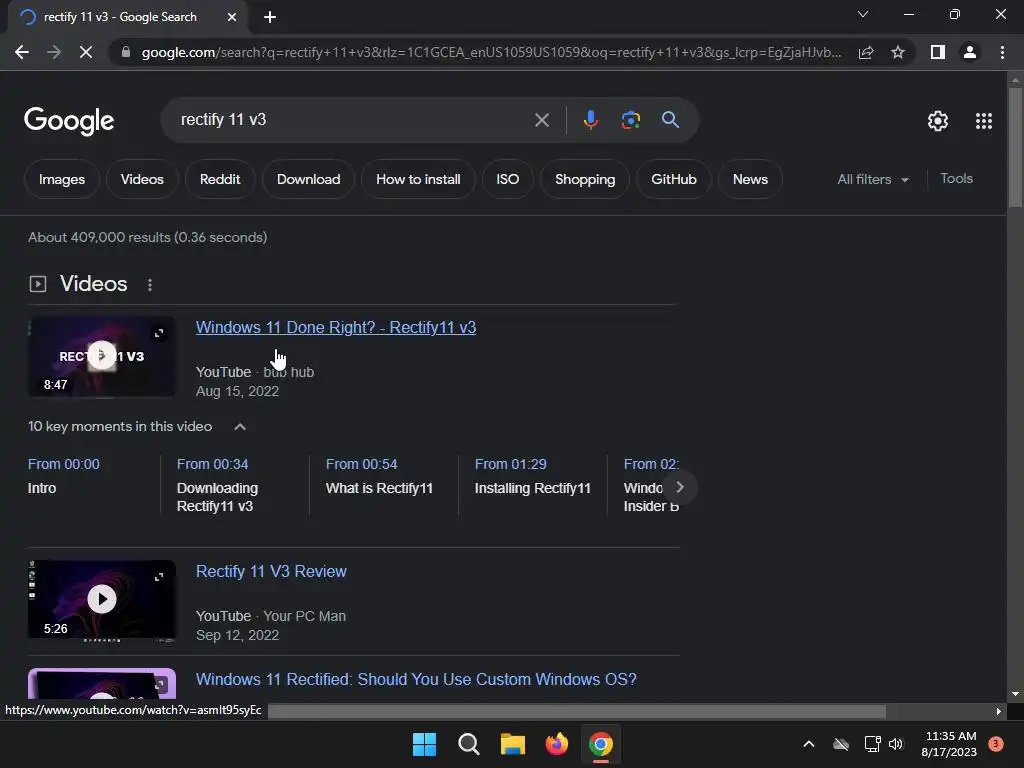The height and width of the screenshot is (768, 1024).
Task: Select the News filter chip
Action: [750, 179]
